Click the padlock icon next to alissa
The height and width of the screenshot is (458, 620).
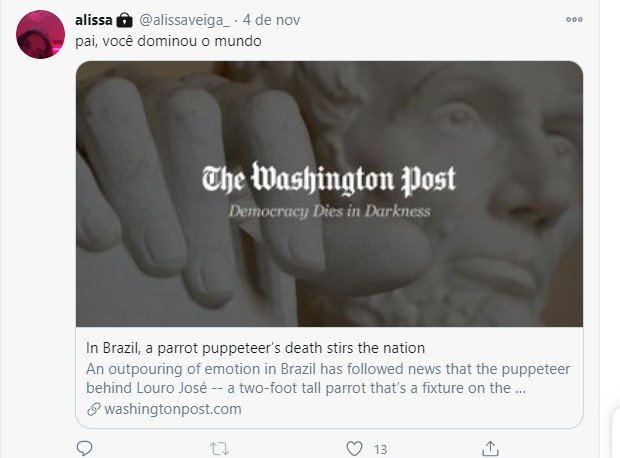[x=125, y=20]
